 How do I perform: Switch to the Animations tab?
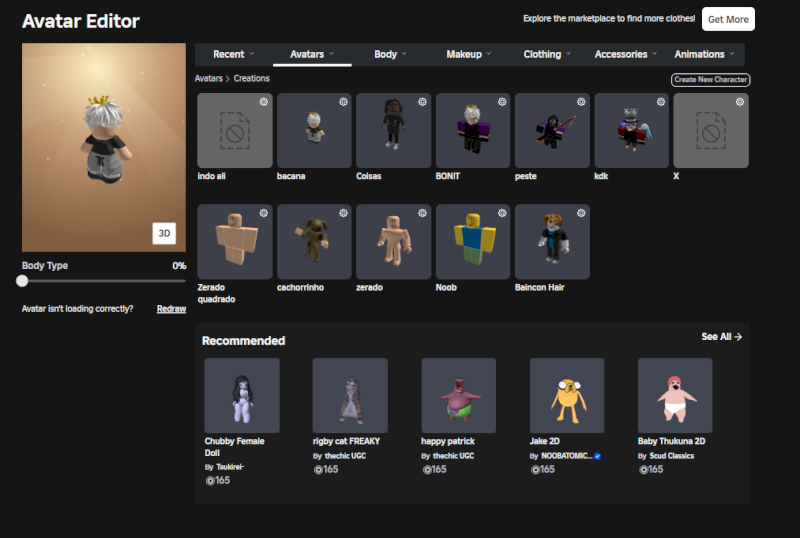pyautogui.click(x=704, y=54)
